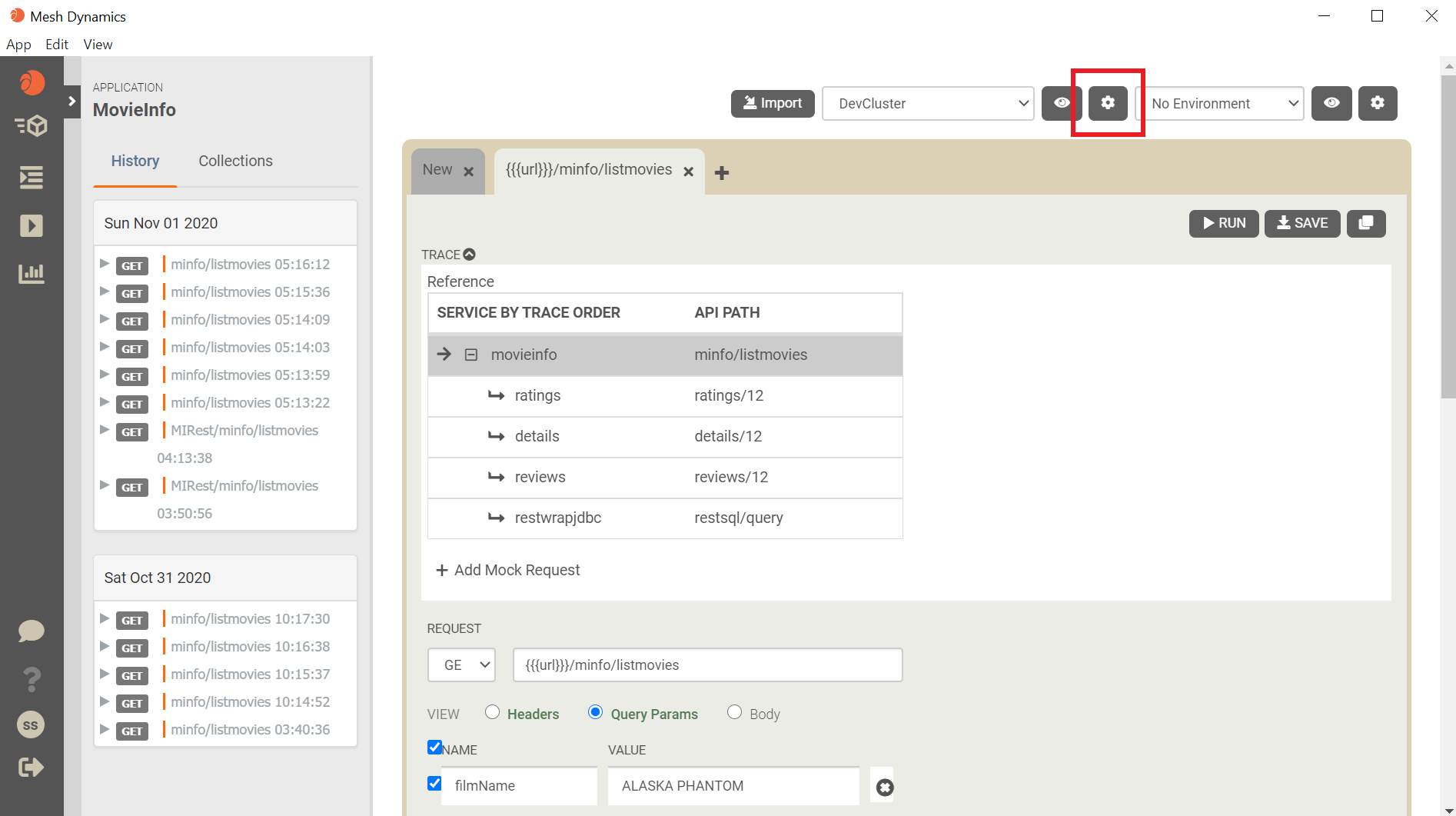The width and height of the screenshot is (1456, 816).
Task: Select the Headers radio button
Action: pyautogui.click(x=493, y=712)
